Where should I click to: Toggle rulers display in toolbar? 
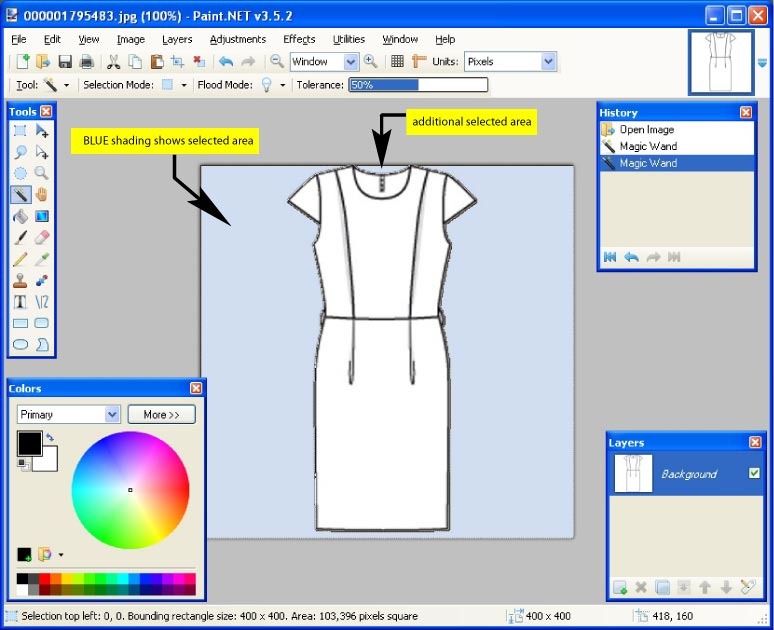pyautogui.click(x=419, y=62)
